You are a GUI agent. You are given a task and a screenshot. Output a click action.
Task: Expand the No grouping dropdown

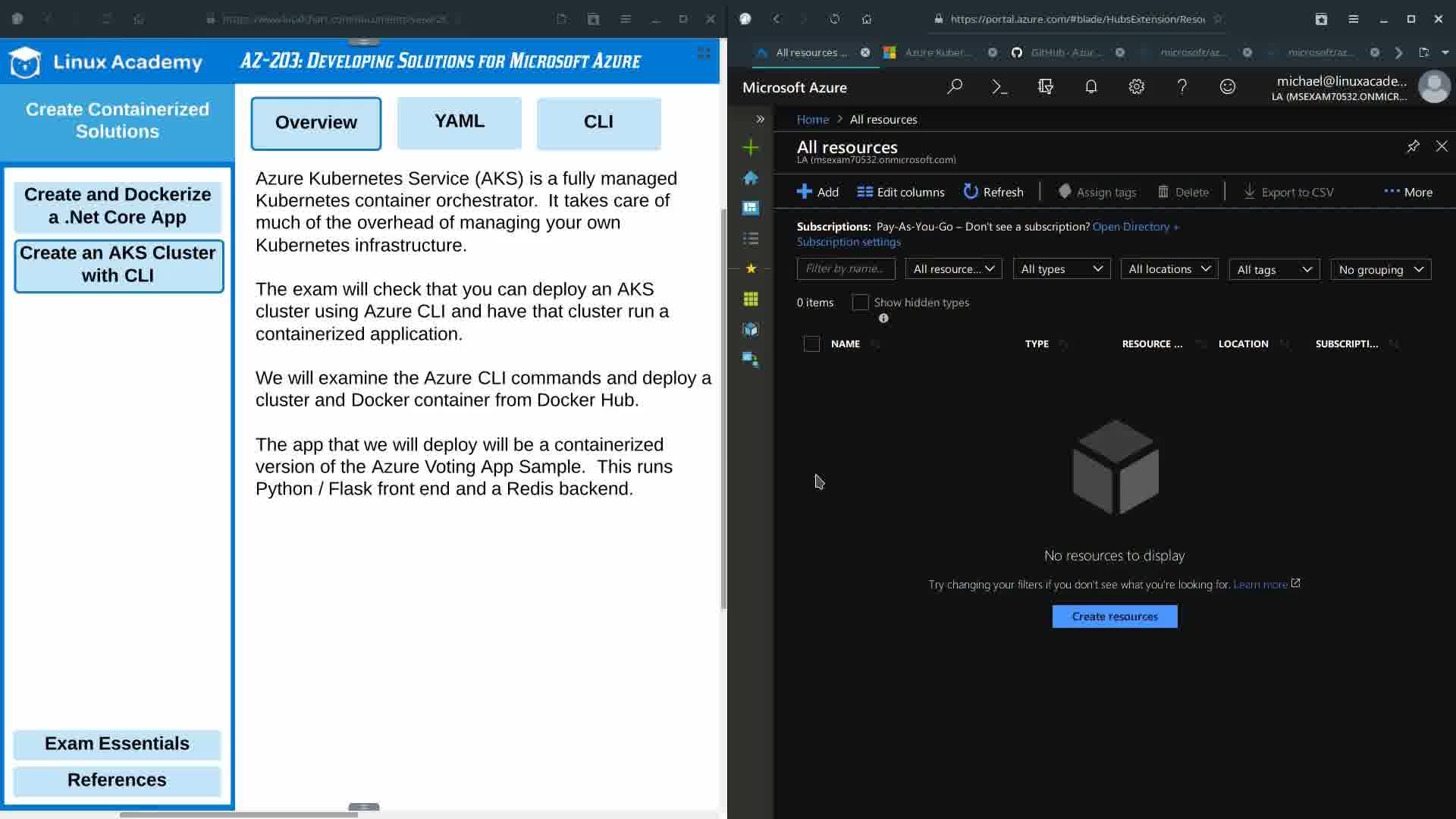click(x=1380, y=270)
